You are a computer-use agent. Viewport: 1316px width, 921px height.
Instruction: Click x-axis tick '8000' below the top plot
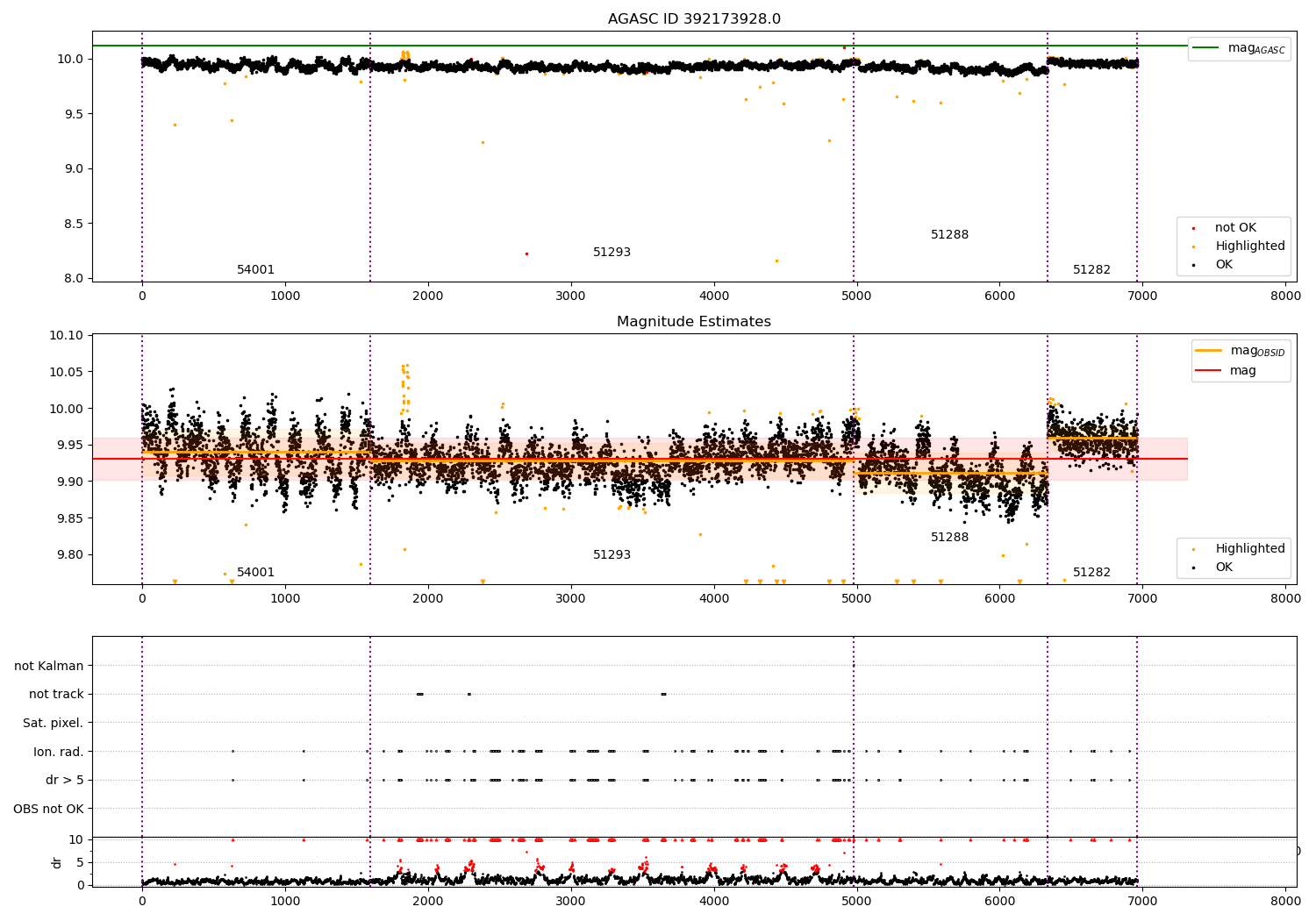point(1285,296)
